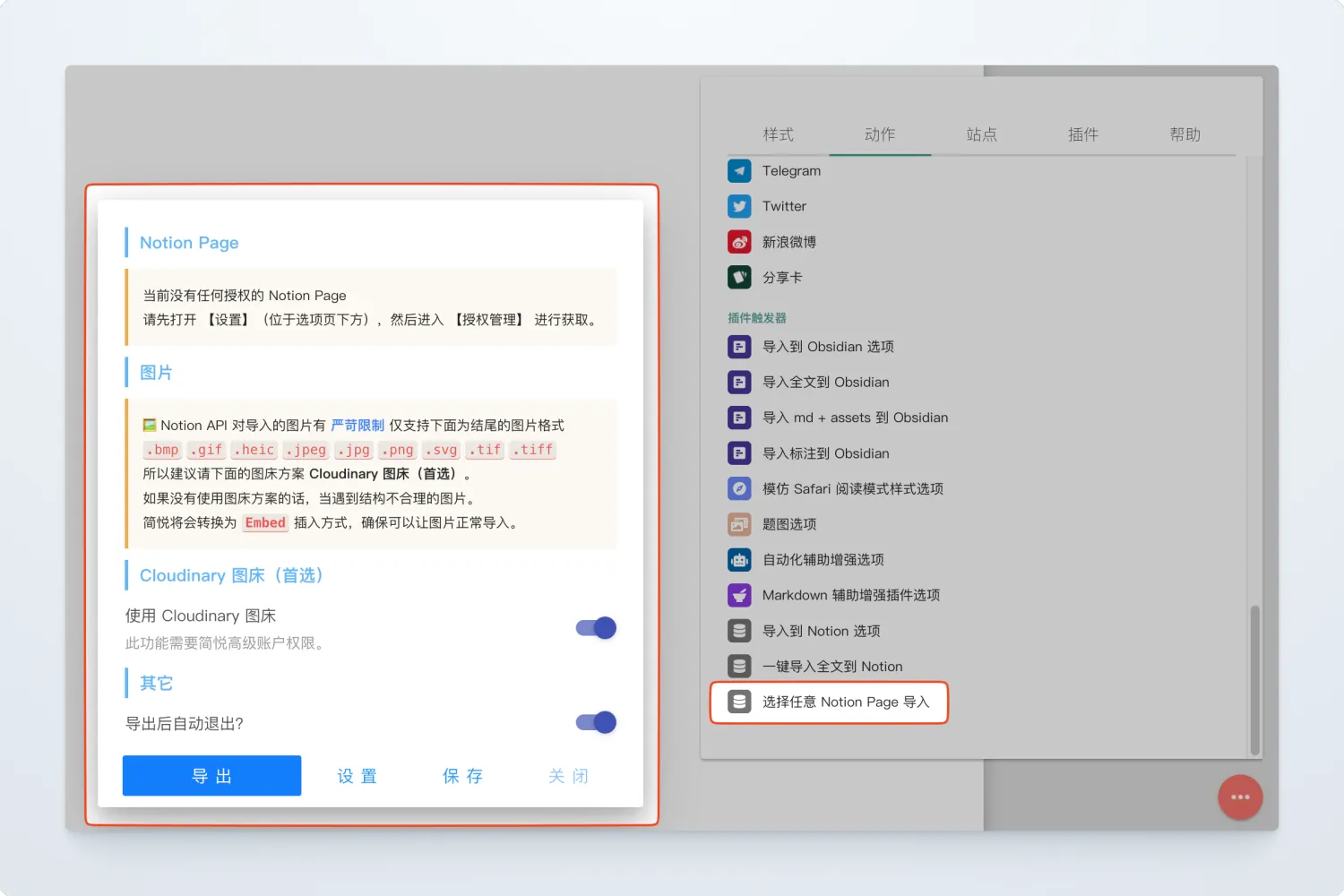Click the blue 导出 button
This screenshot has width=1344, height=896.
tap(211, 776)
